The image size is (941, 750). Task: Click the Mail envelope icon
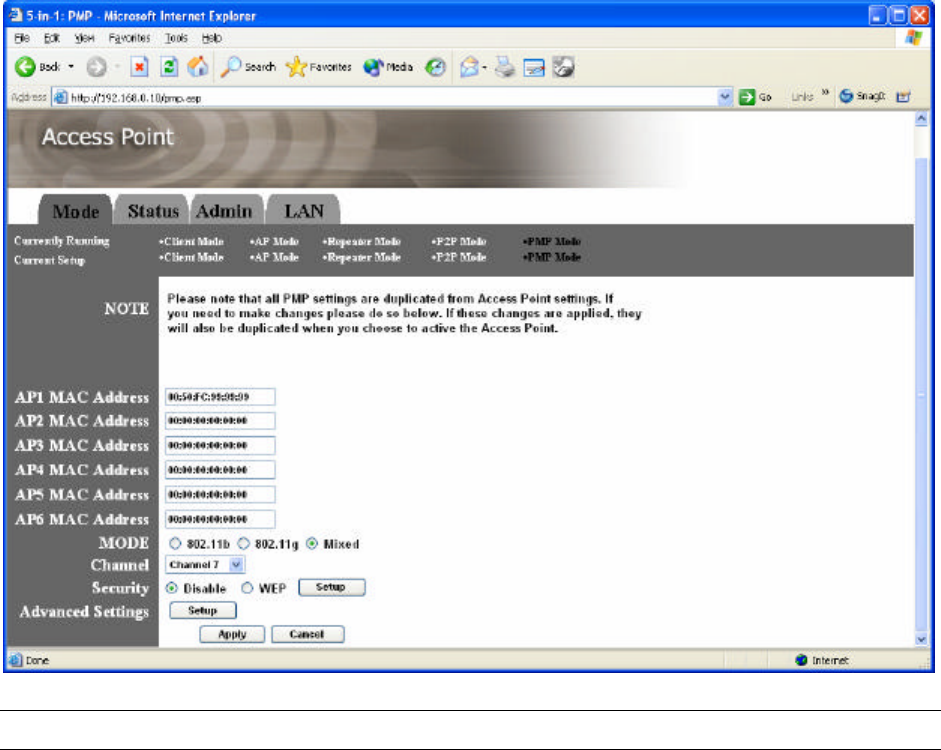[x=469, y=67]
